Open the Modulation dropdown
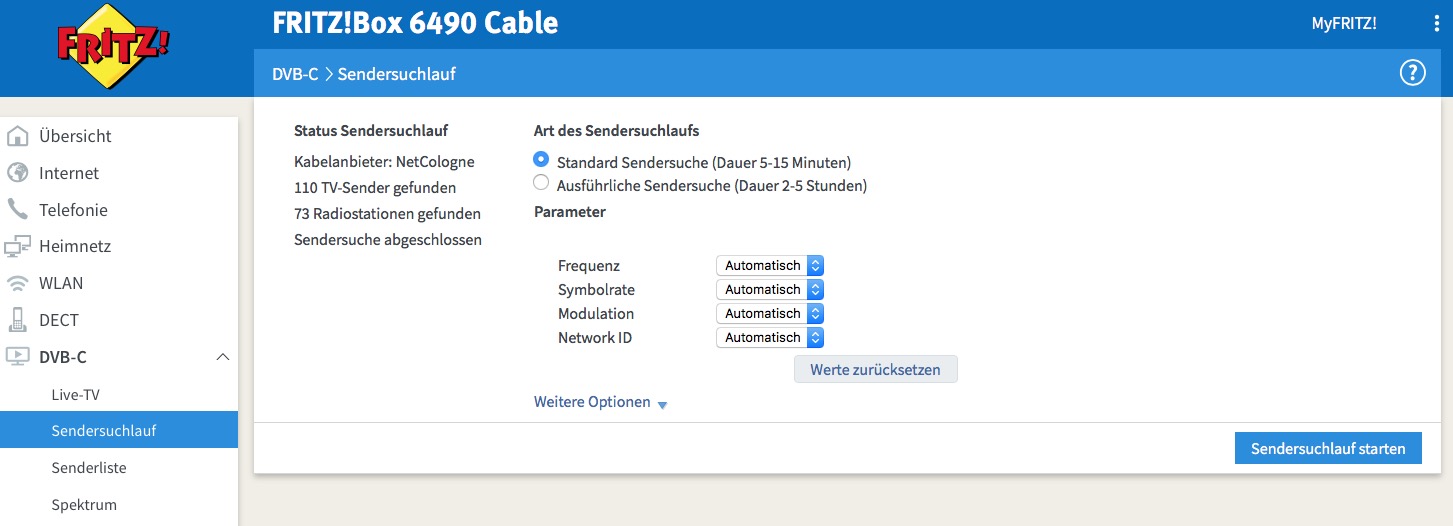The width and height of the screenshot is (1453, 526). pyautogui.click(x=769, y=314)
